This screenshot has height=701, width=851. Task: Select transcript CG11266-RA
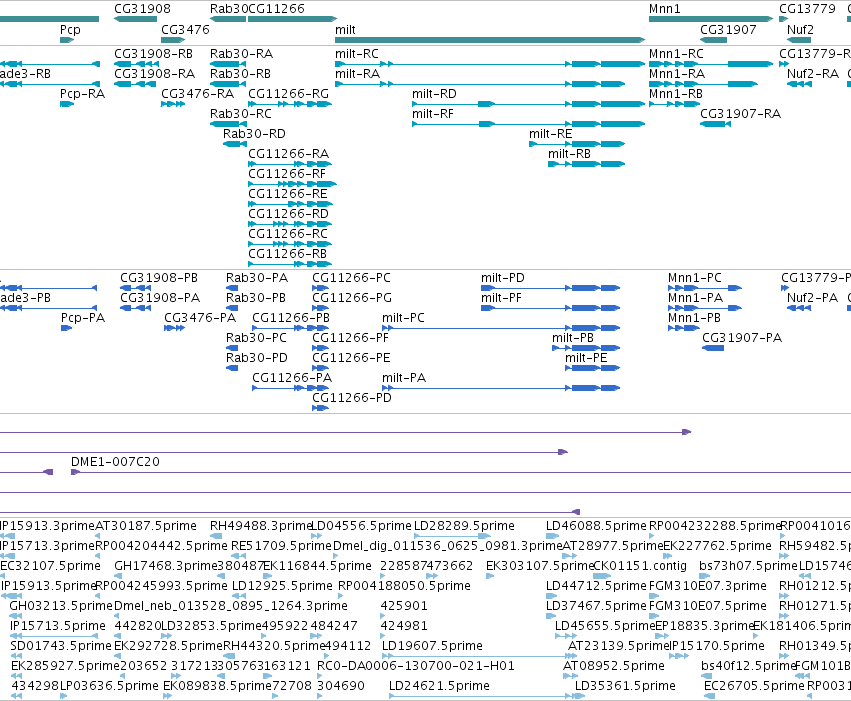pyautogui.click(x=289, y=154)
